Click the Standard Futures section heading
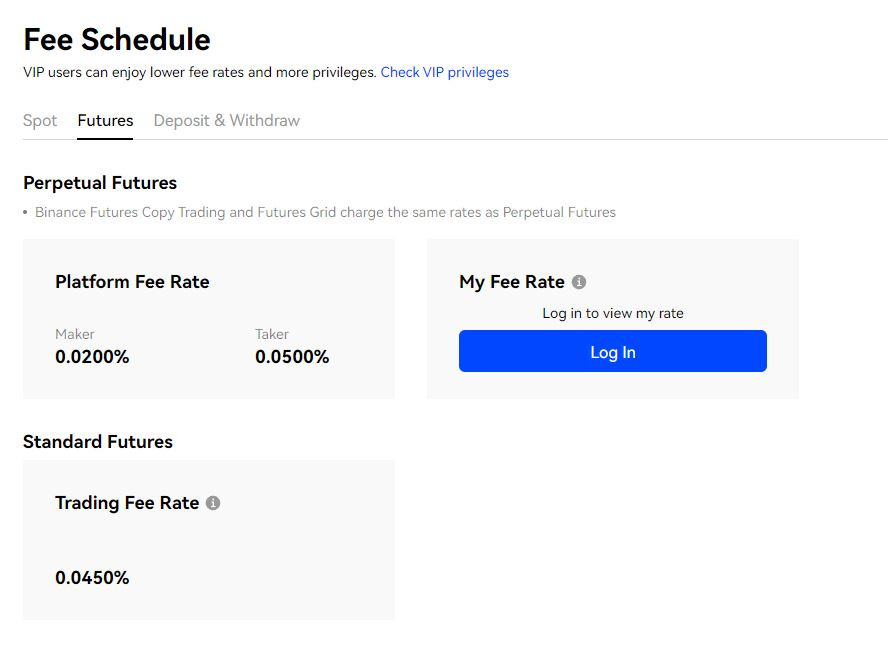Image resolution: width=888 pixels, height=655 pixels. (x=98, y=442)
